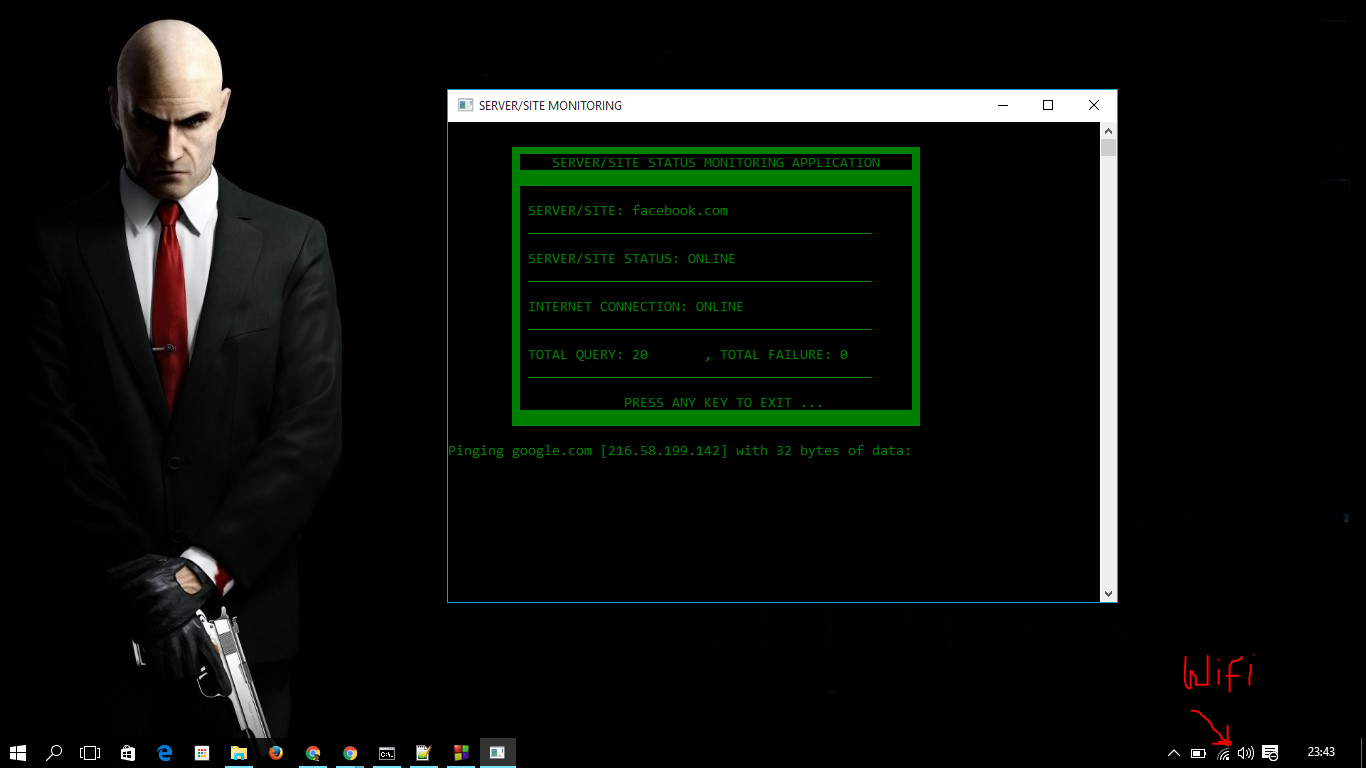The image size is (1366, 768).
Task: Show hidden tray icons chevron
Action: click(x=1174, y=753)
